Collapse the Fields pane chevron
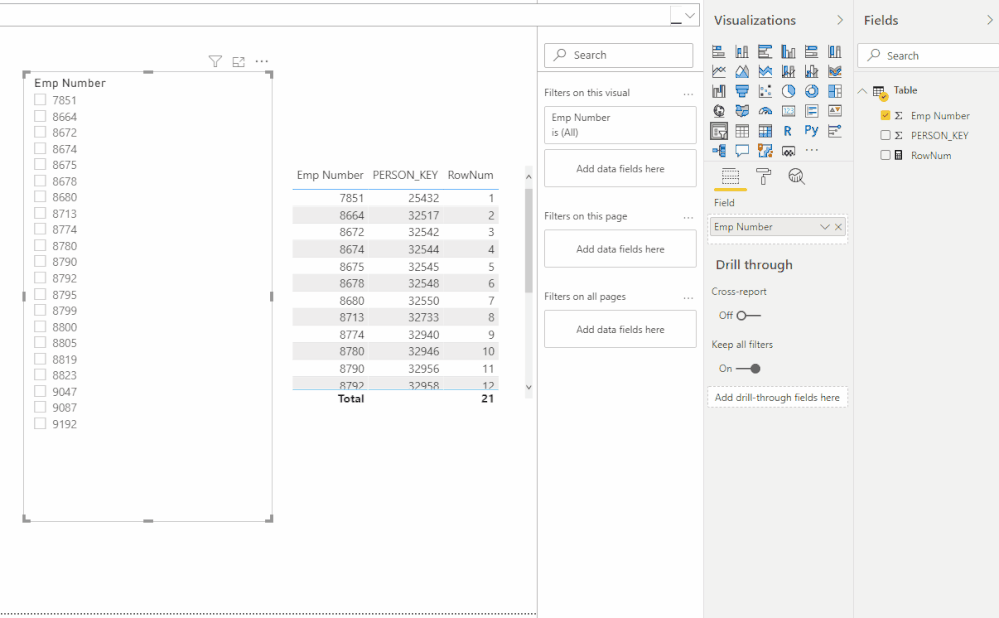999x618 pixels. pos(989,20)
